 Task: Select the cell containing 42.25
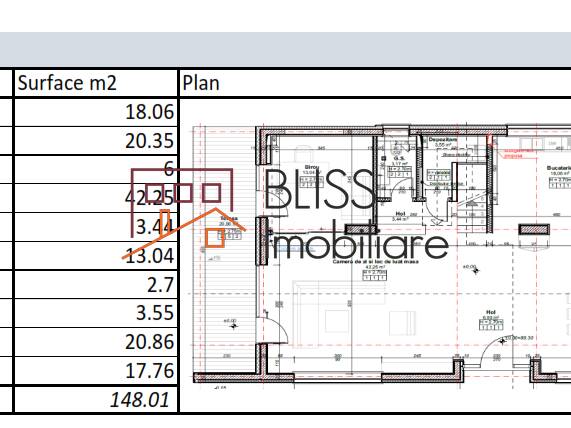(x=96, y=198)
